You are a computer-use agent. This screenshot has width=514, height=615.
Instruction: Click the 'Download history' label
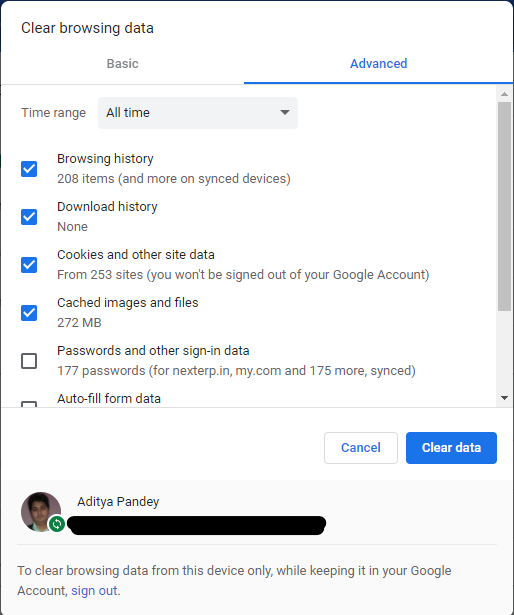(107, 207)
